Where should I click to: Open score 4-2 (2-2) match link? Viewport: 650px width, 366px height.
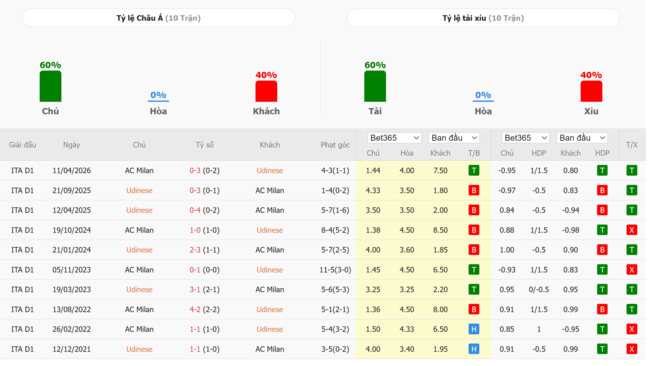coord(204,309)
